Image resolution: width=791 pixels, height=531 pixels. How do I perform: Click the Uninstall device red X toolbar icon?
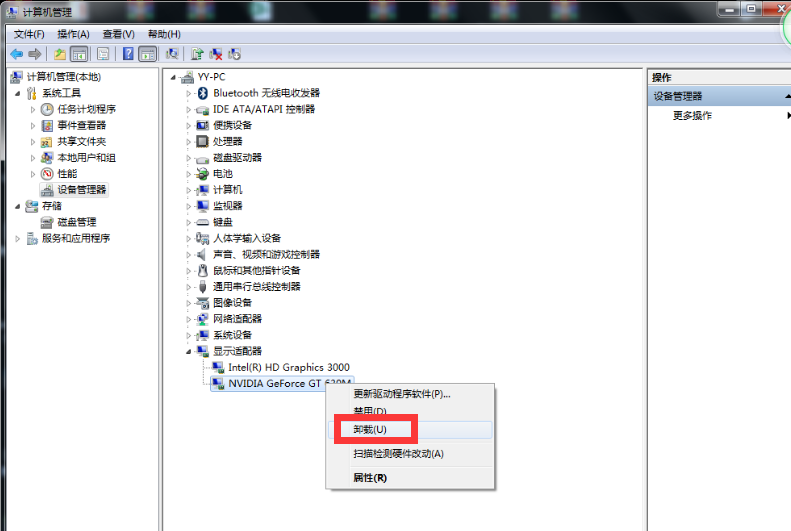click(216, 54)
